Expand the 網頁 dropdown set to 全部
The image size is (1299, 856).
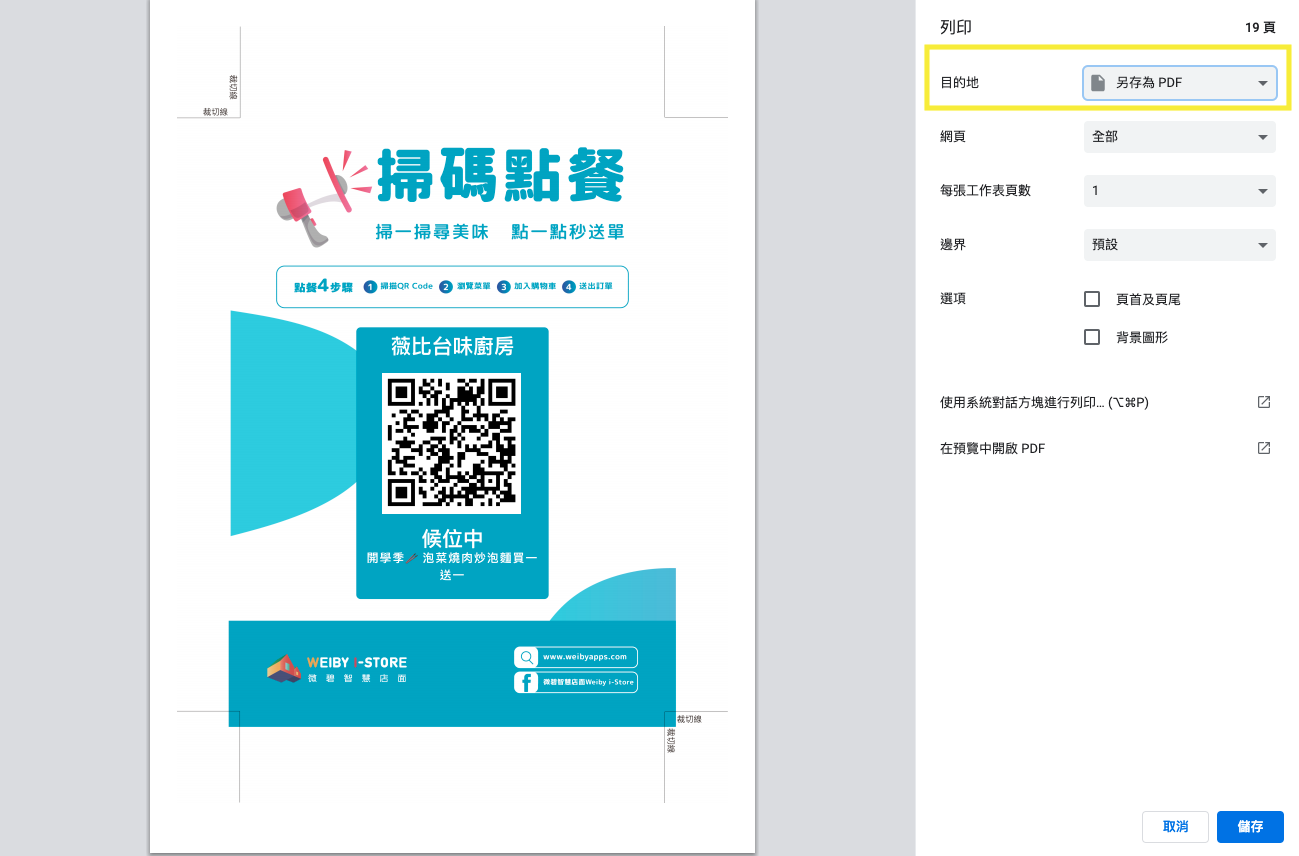[1179, 137]
